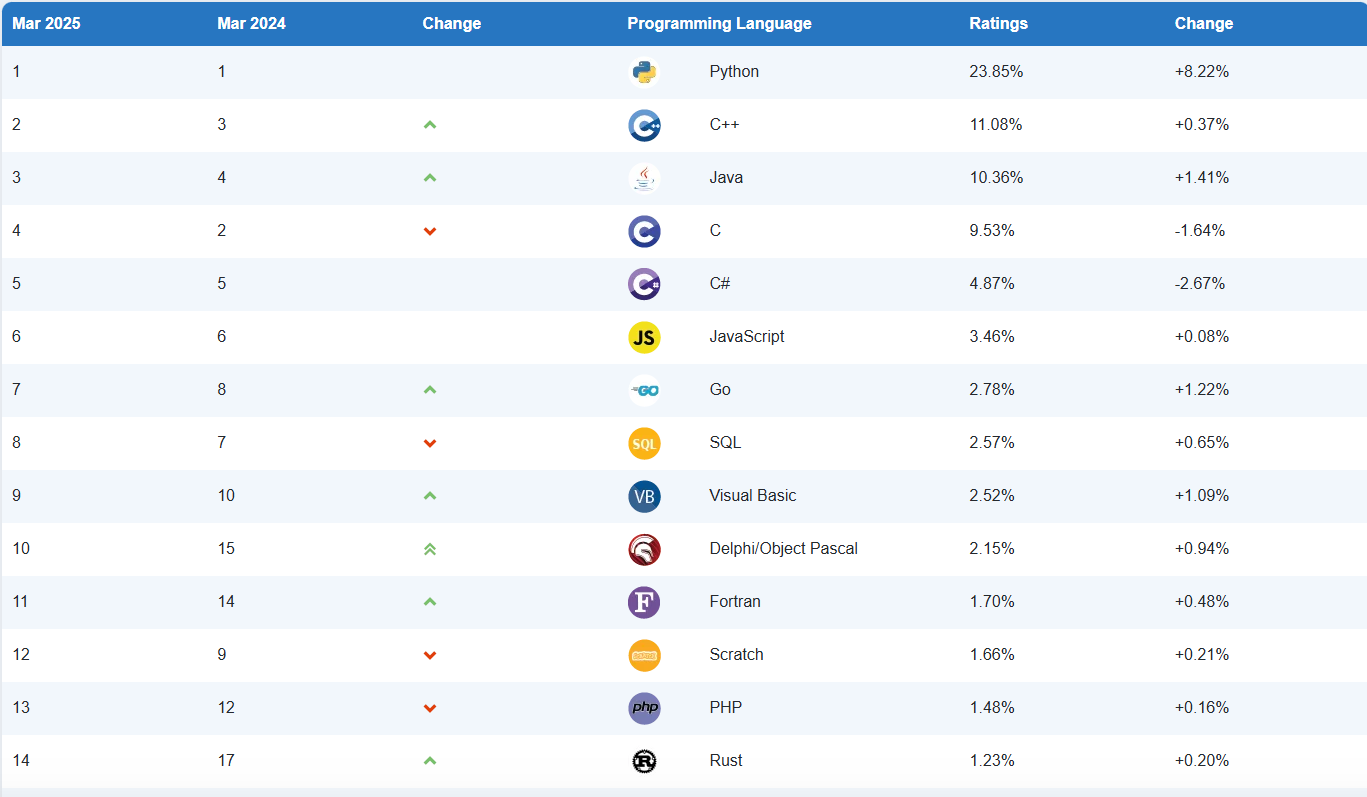Select the Python language name
Screen dimensions: 1367x797
click(734, 72)
